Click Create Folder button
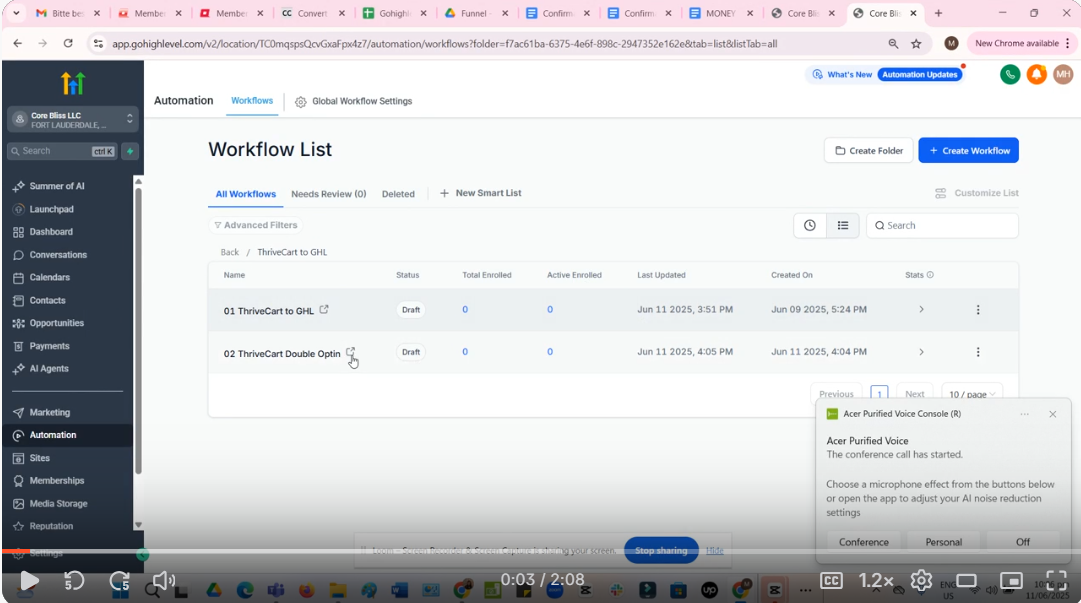The height and width of the screenshot is (603, 1081). click(869, 150)
